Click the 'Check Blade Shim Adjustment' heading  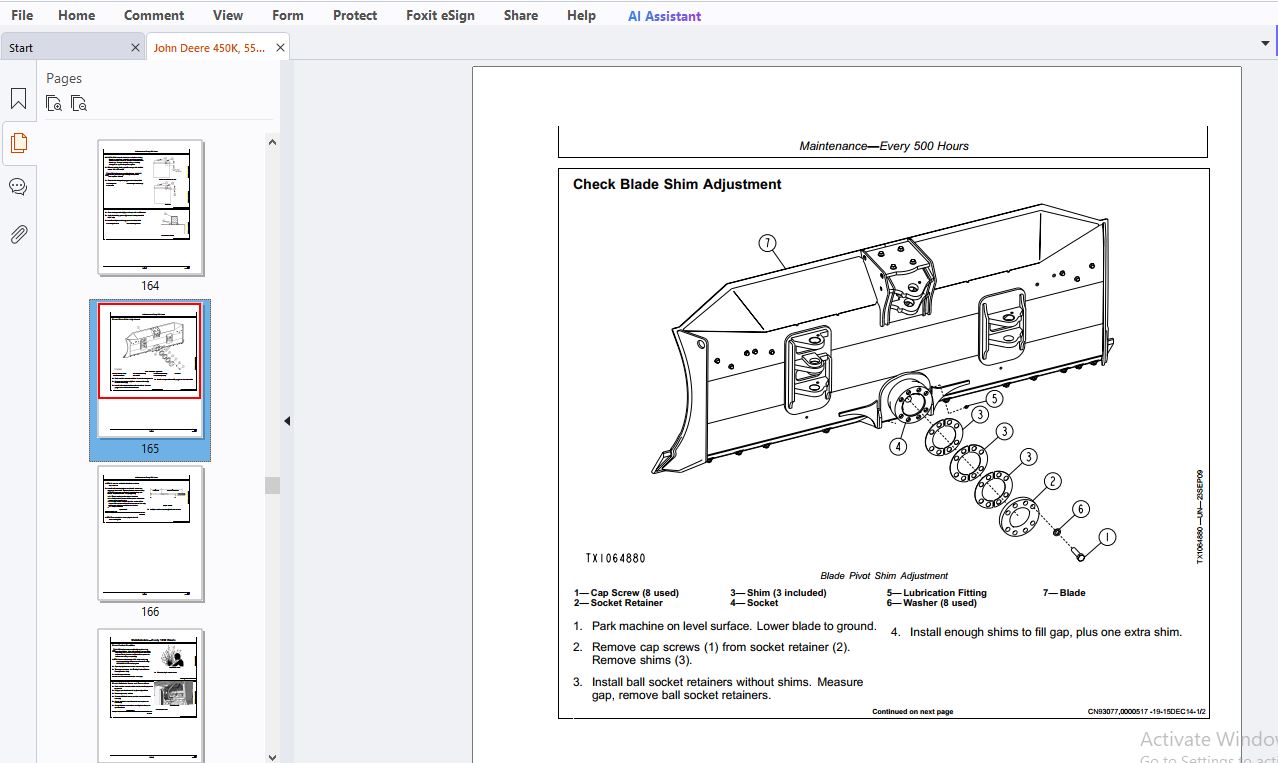point(677,184)
